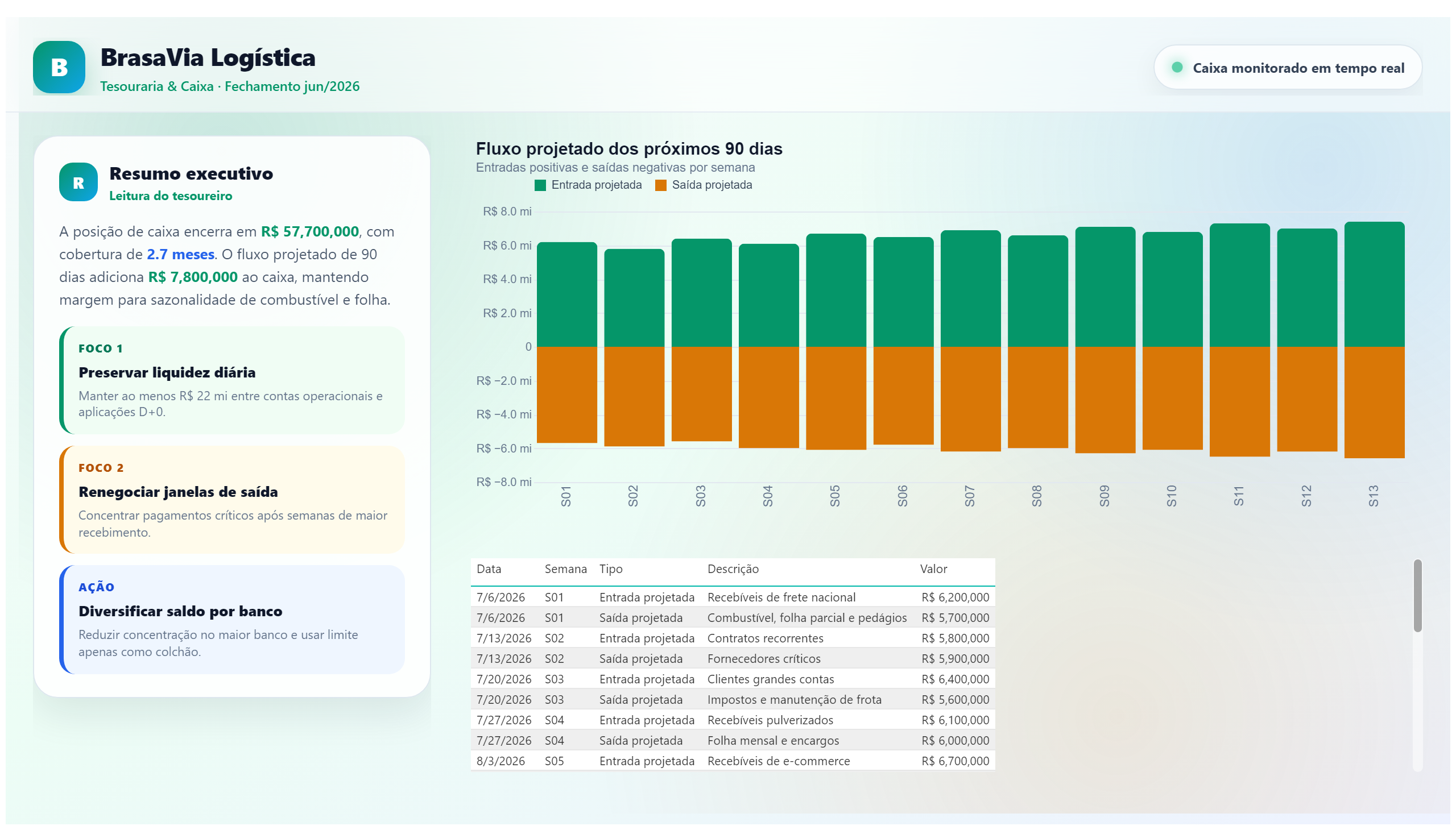1456x830 pixels.
Task: Click the orange S04 saída bar
Action: pos(769,397)
